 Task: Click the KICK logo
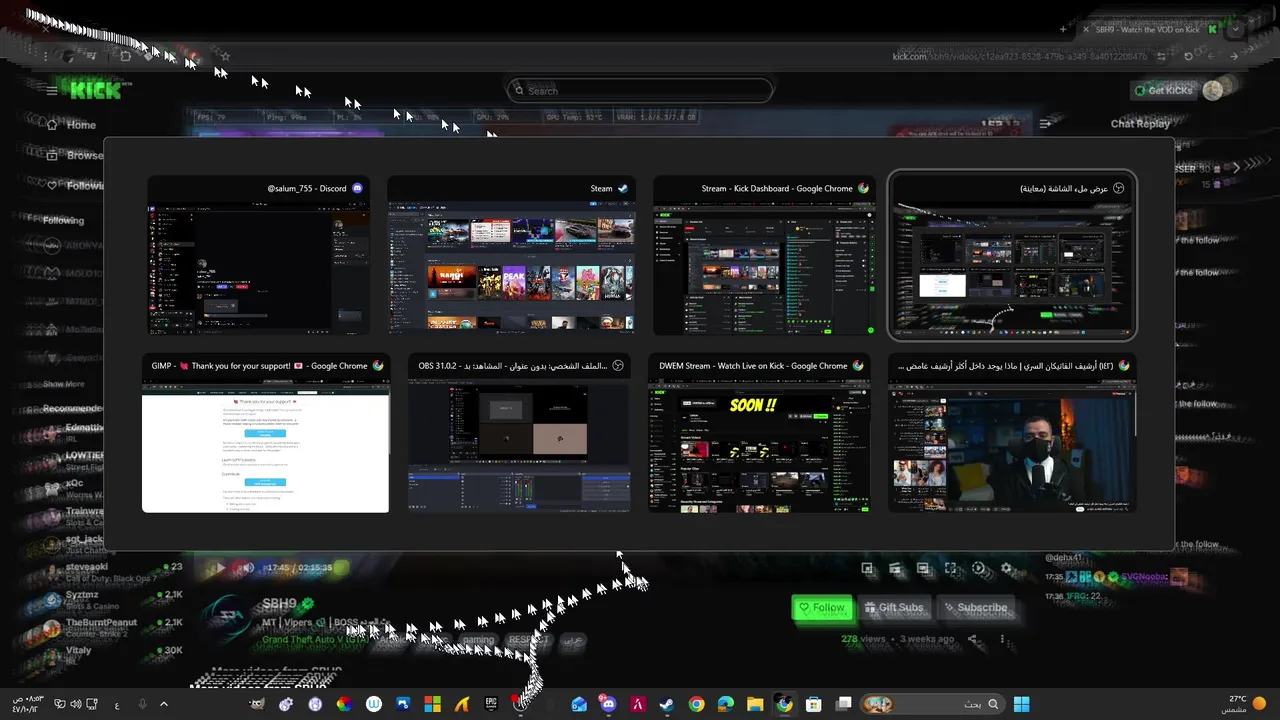[x=96, y=90]
